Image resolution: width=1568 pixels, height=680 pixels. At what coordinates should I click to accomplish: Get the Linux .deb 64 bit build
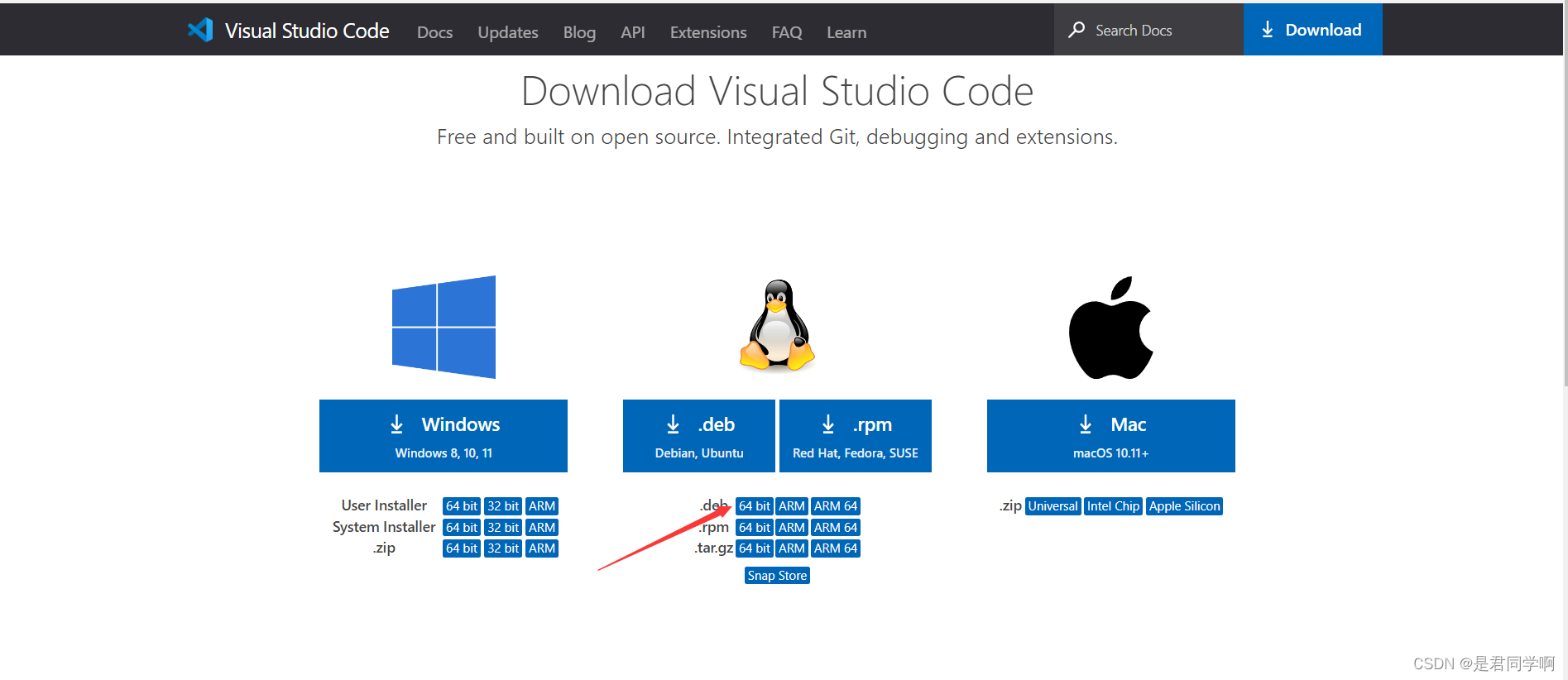(755, 506)
